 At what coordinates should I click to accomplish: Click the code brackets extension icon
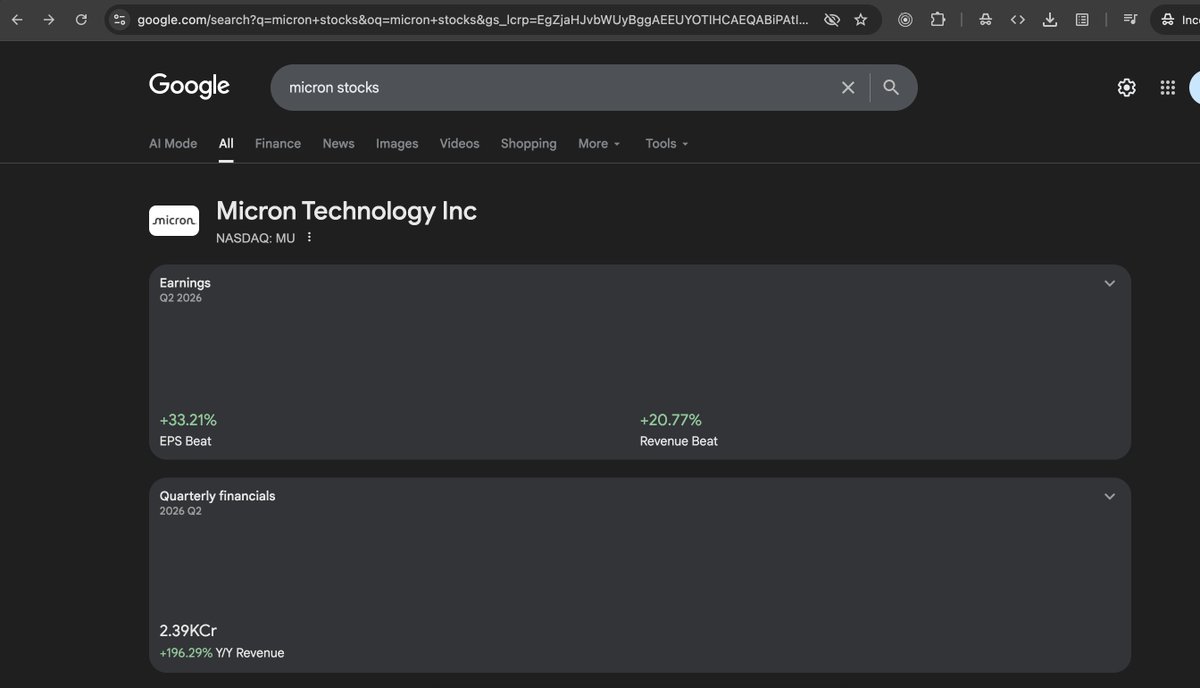click(x=1017, y=20)
